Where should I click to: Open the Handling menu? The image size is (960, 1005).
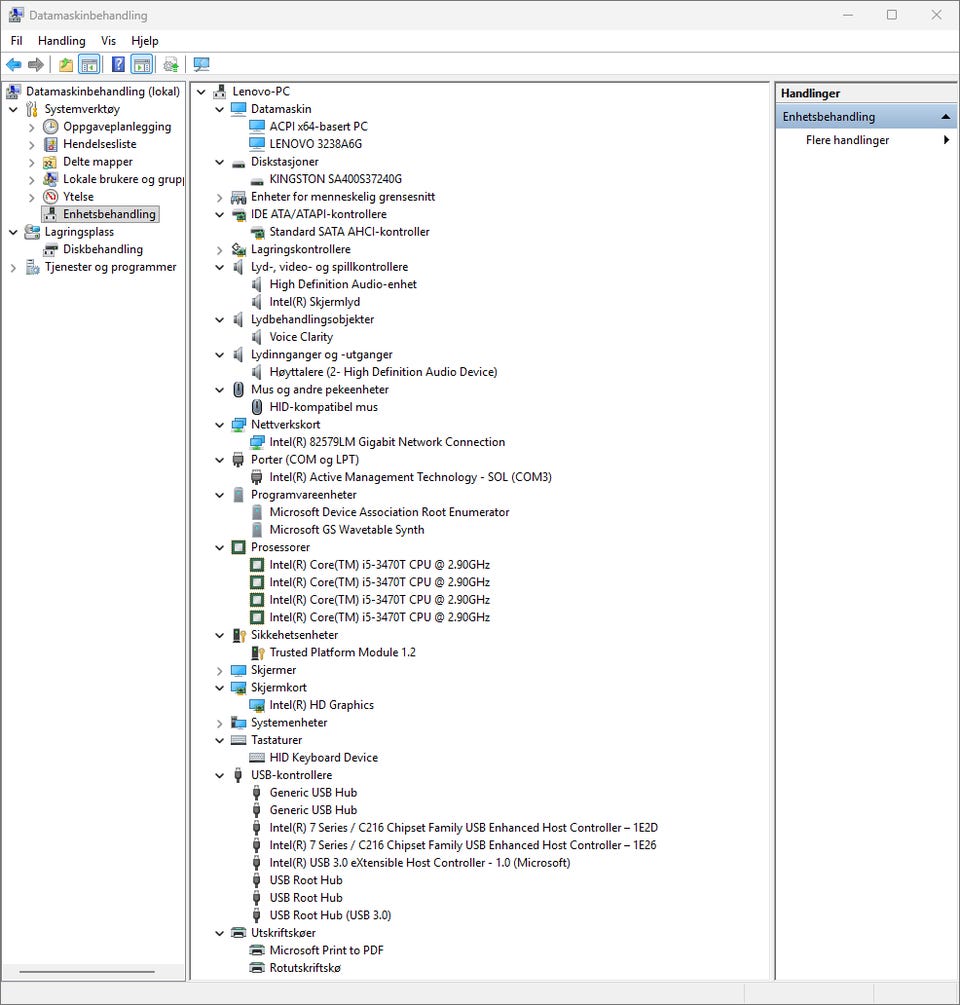[x=62, y=40]
